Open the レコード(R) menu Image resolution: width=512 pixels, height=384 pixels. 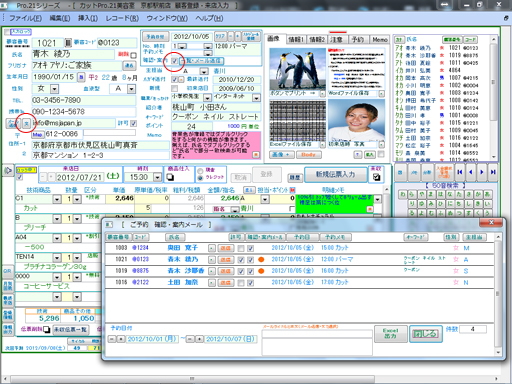(x=122, y=18)
